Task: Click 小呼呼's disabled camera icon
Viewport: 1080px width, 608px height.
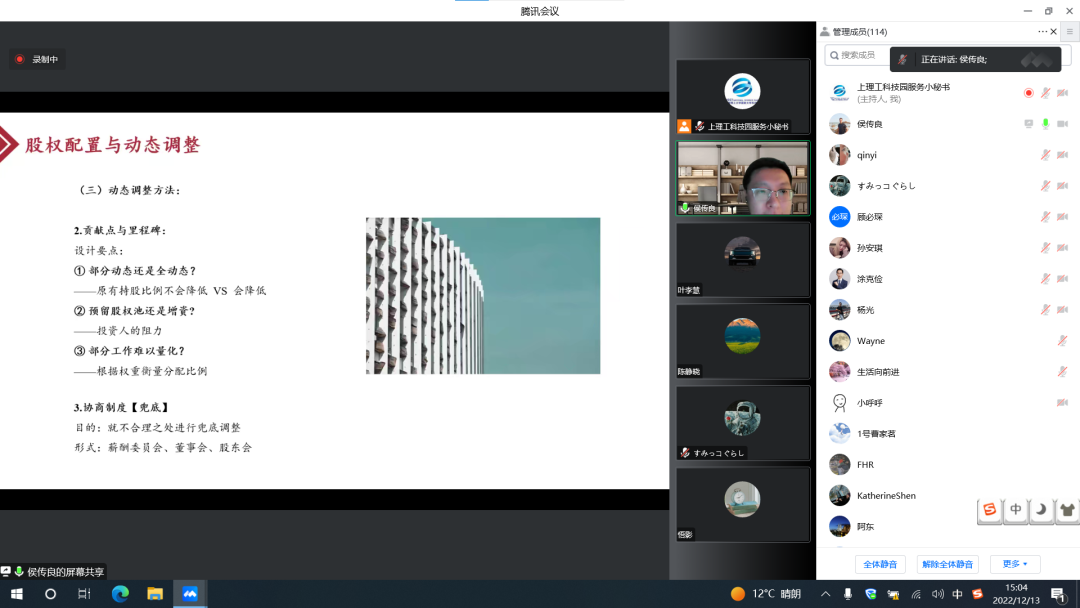Action: click(x=1063, y=403)
